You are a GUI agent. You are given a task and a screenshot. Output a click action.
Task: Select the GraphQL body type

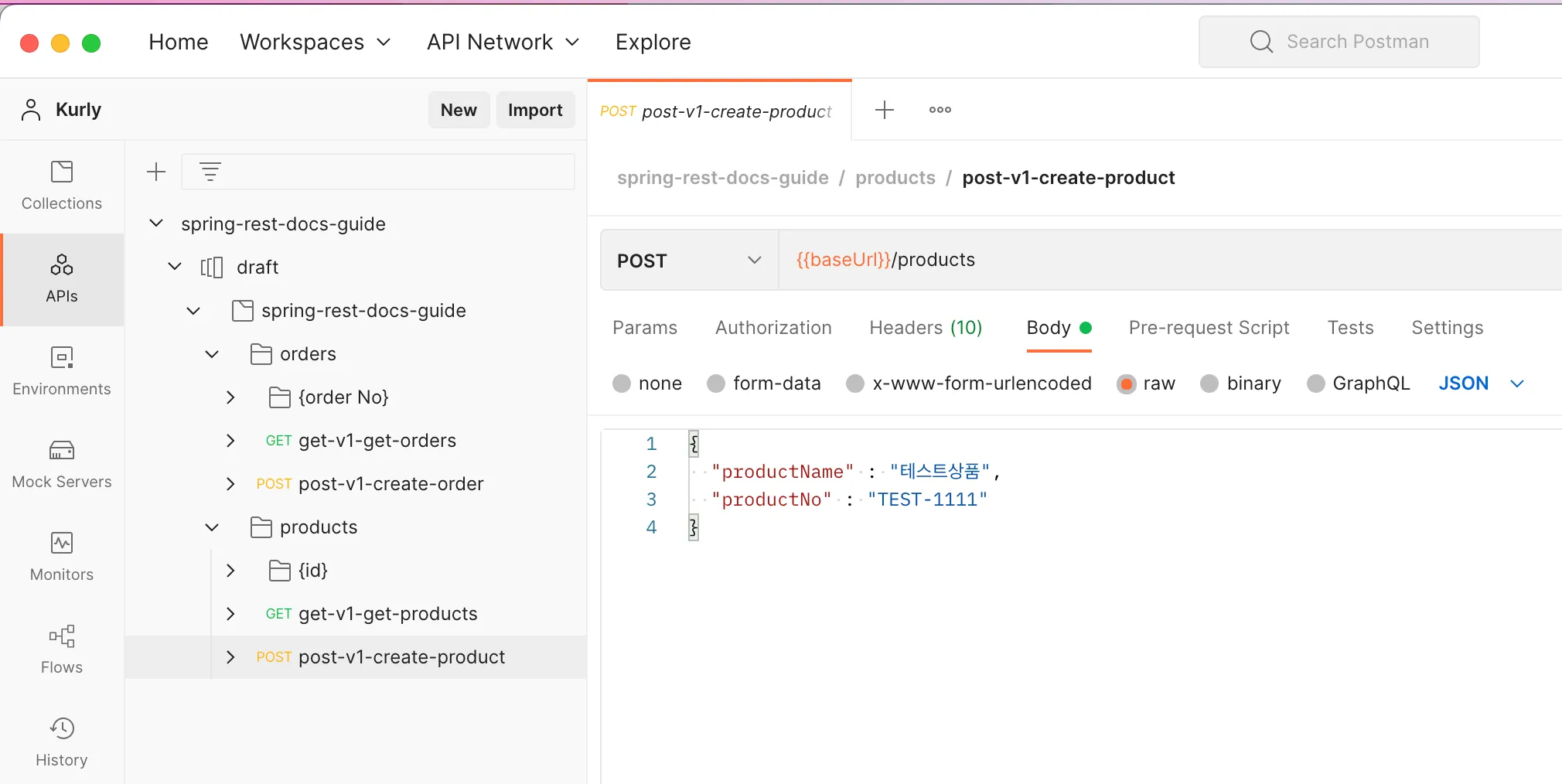point(1316,383)
